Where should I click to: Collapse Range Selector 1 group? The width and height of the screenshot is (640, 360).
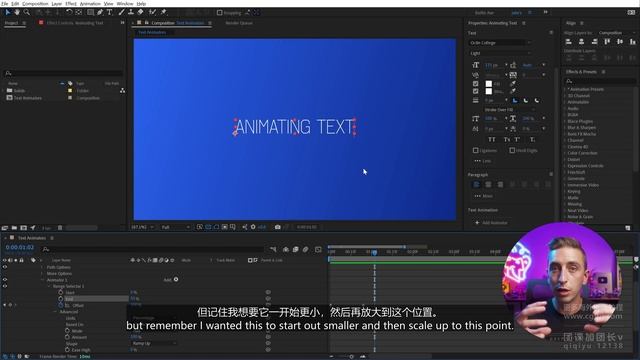(49, 286)
